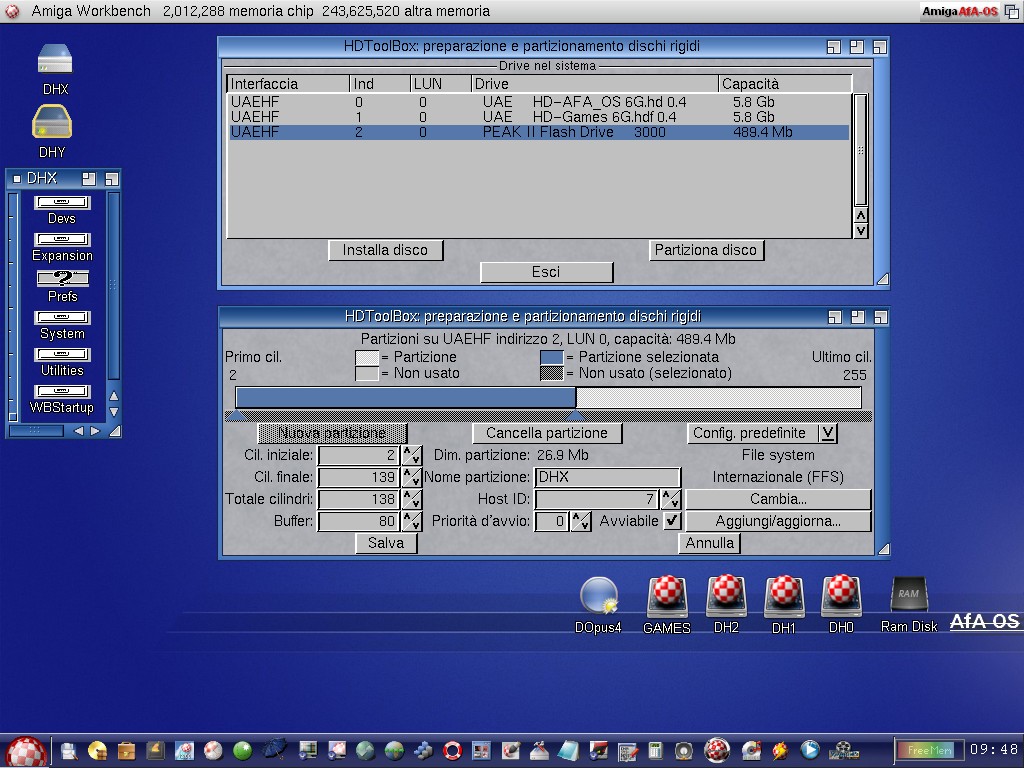Click the Cil. iniziale stepper arrows

[411, 455]
